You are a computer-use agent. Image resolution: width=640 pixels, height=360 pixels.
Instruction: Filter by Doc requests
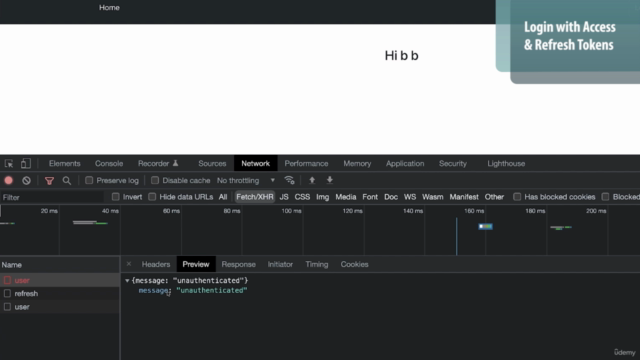click(391, 197)
